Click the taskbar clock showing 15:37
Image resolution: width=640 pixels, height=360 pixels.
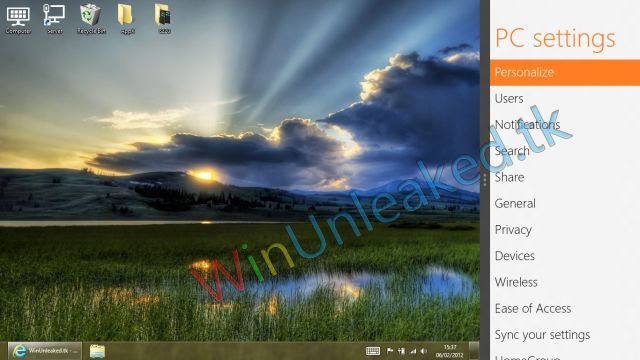pos(449,351)
